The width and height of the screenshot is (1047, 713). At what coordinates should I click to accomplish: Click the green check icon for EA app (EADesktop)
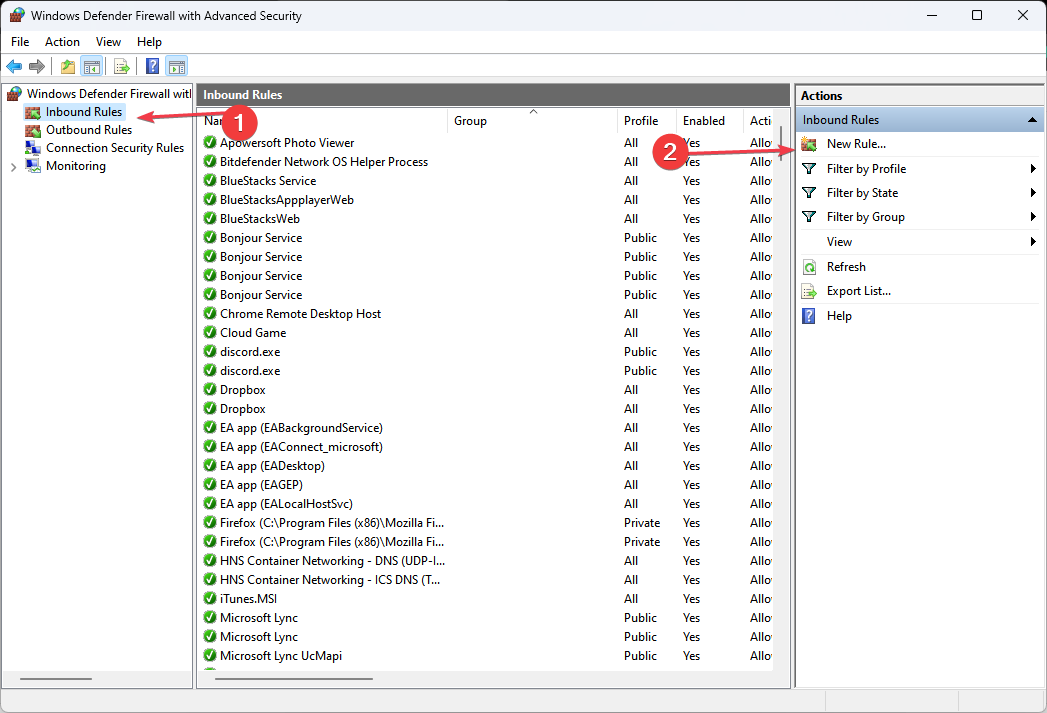[210, 465]
